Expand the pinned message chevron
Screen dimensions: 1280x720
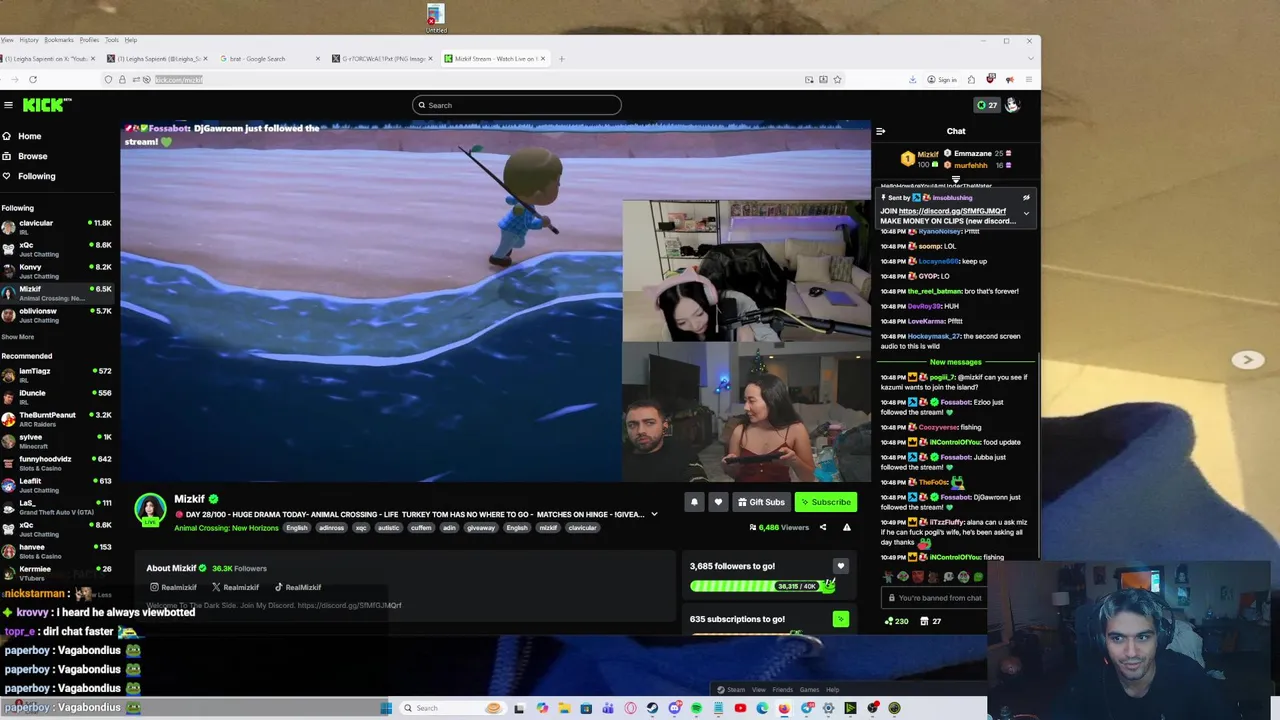click(x=1026, y=213)
